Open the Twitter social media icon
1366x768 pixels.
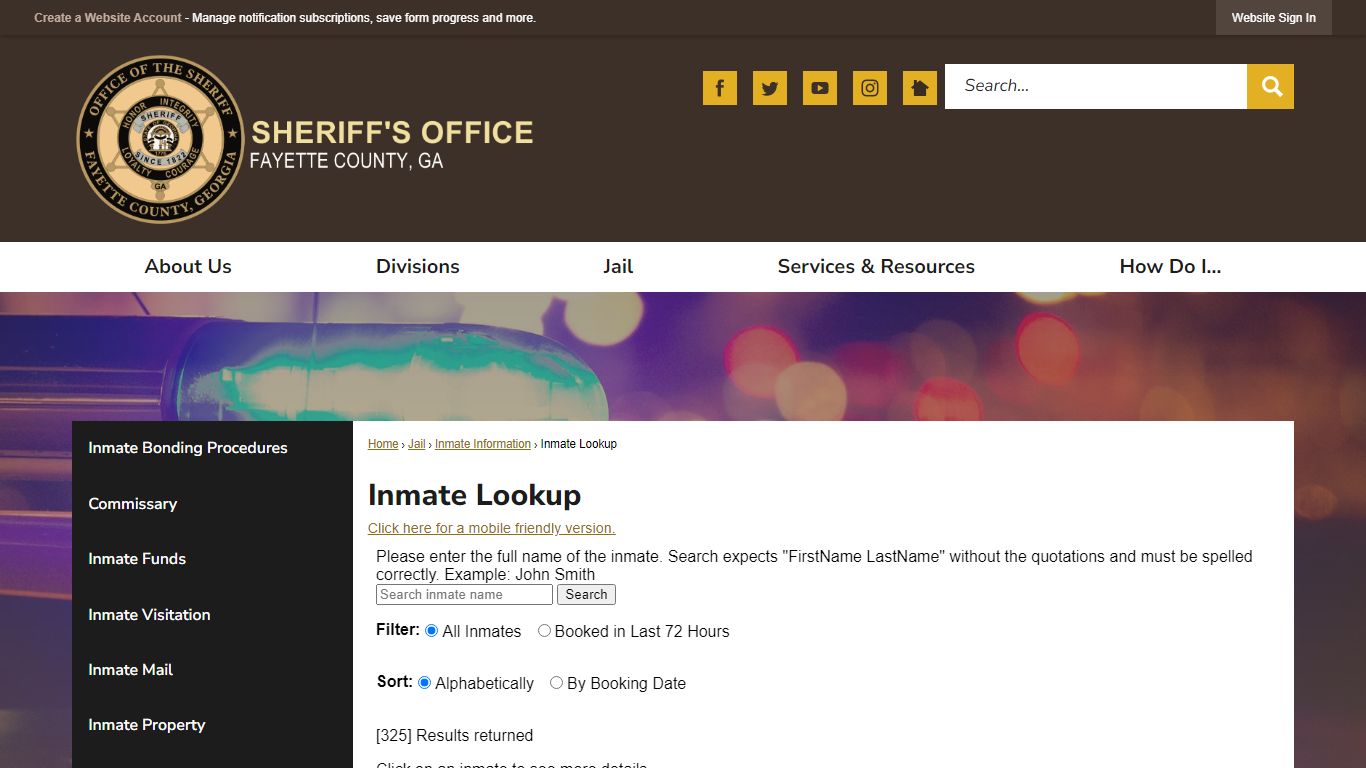click(x=769, y=88)
